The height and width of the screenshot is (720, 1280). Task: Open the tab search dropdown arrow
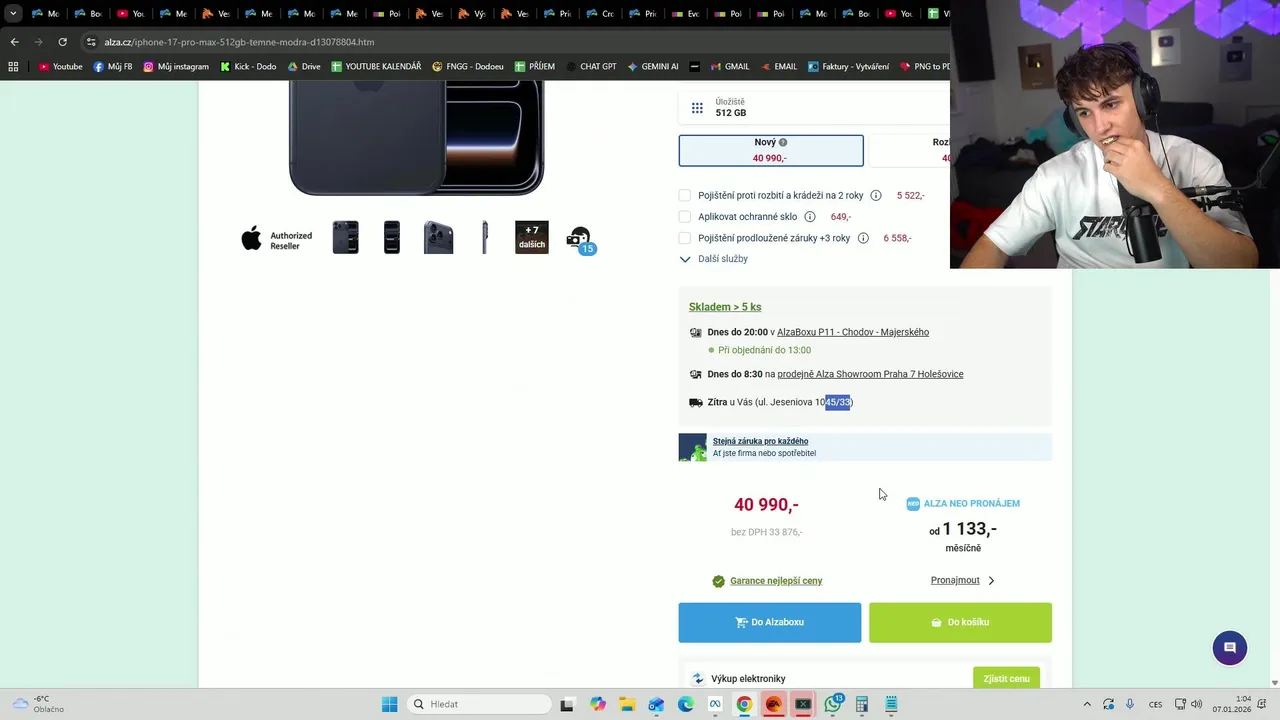13,14
